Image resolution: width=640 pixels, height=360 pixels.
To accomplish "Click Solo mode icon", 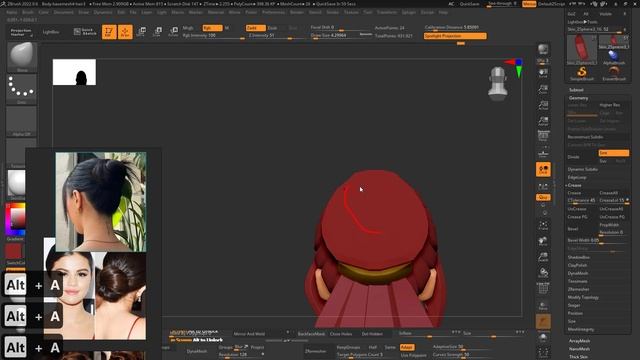I will point(543,337).
